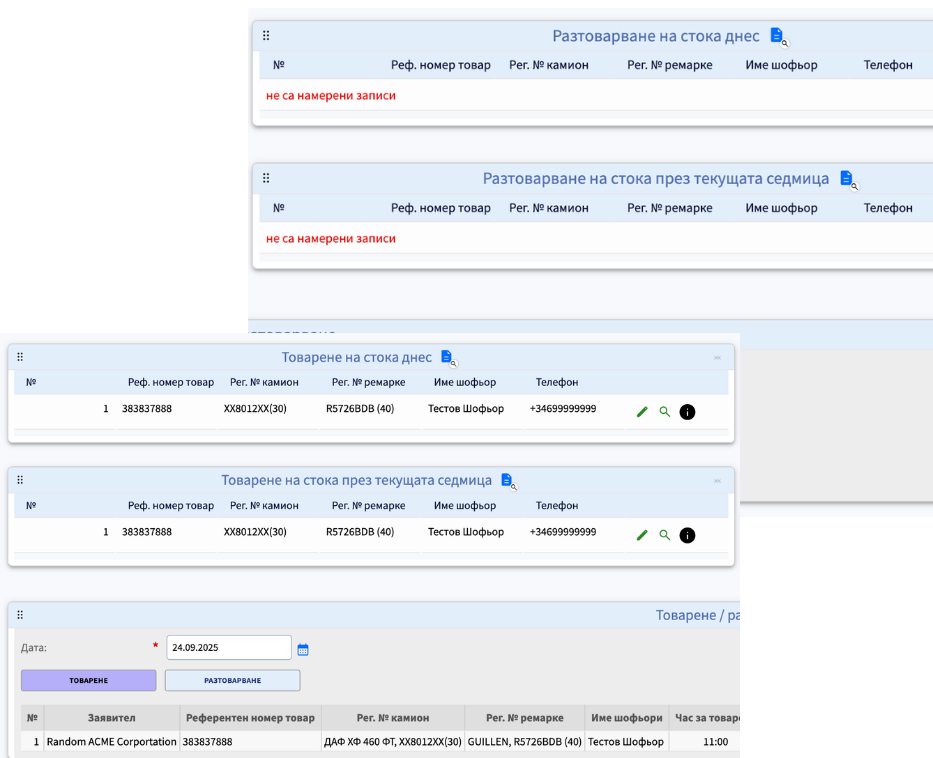Edit today's loading record with the pencil icon
Viewport: 933px width, 758px height.
[642, 412]
